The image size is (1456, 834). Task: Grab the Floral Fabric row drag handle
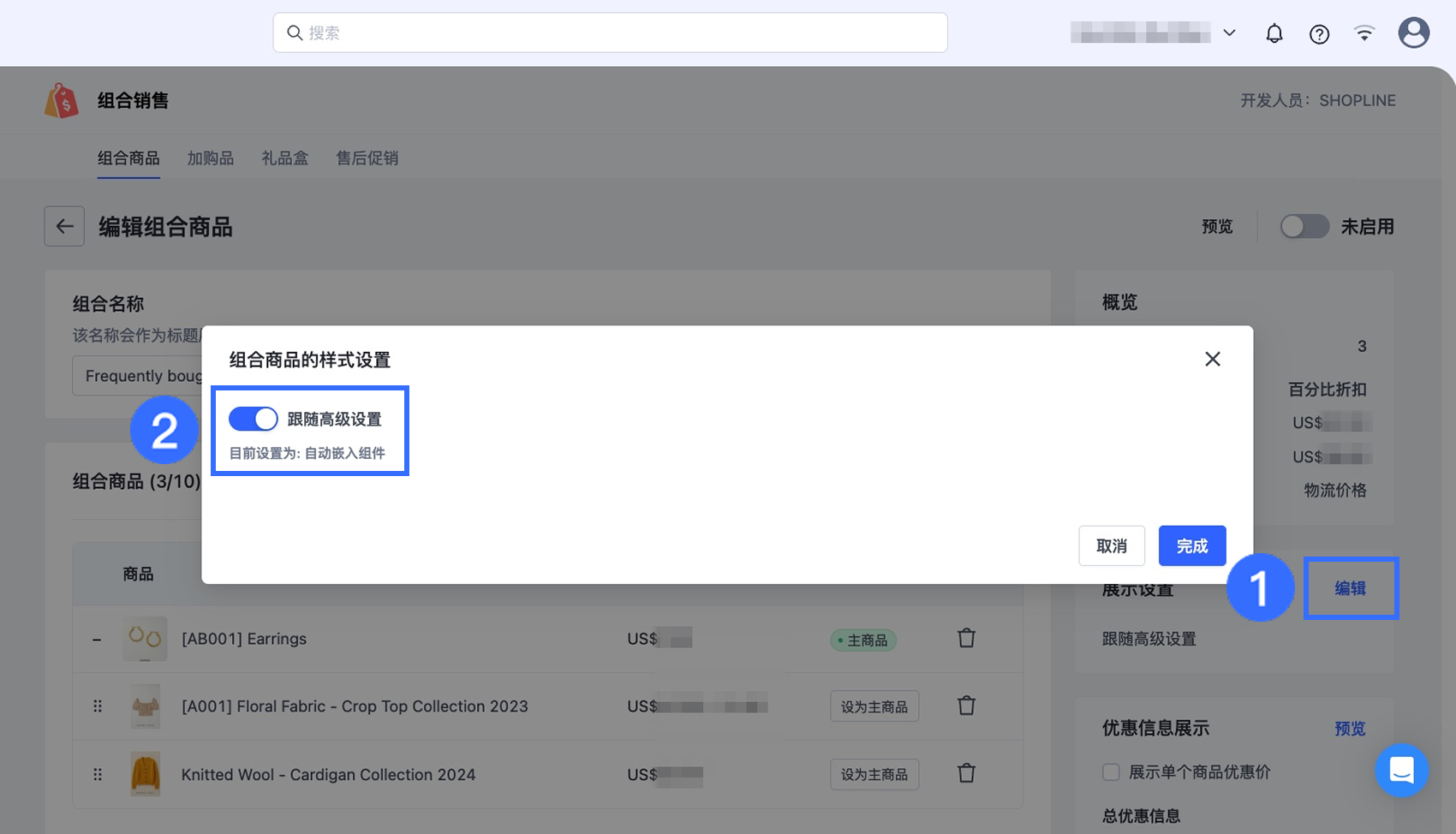click(98, 706)
